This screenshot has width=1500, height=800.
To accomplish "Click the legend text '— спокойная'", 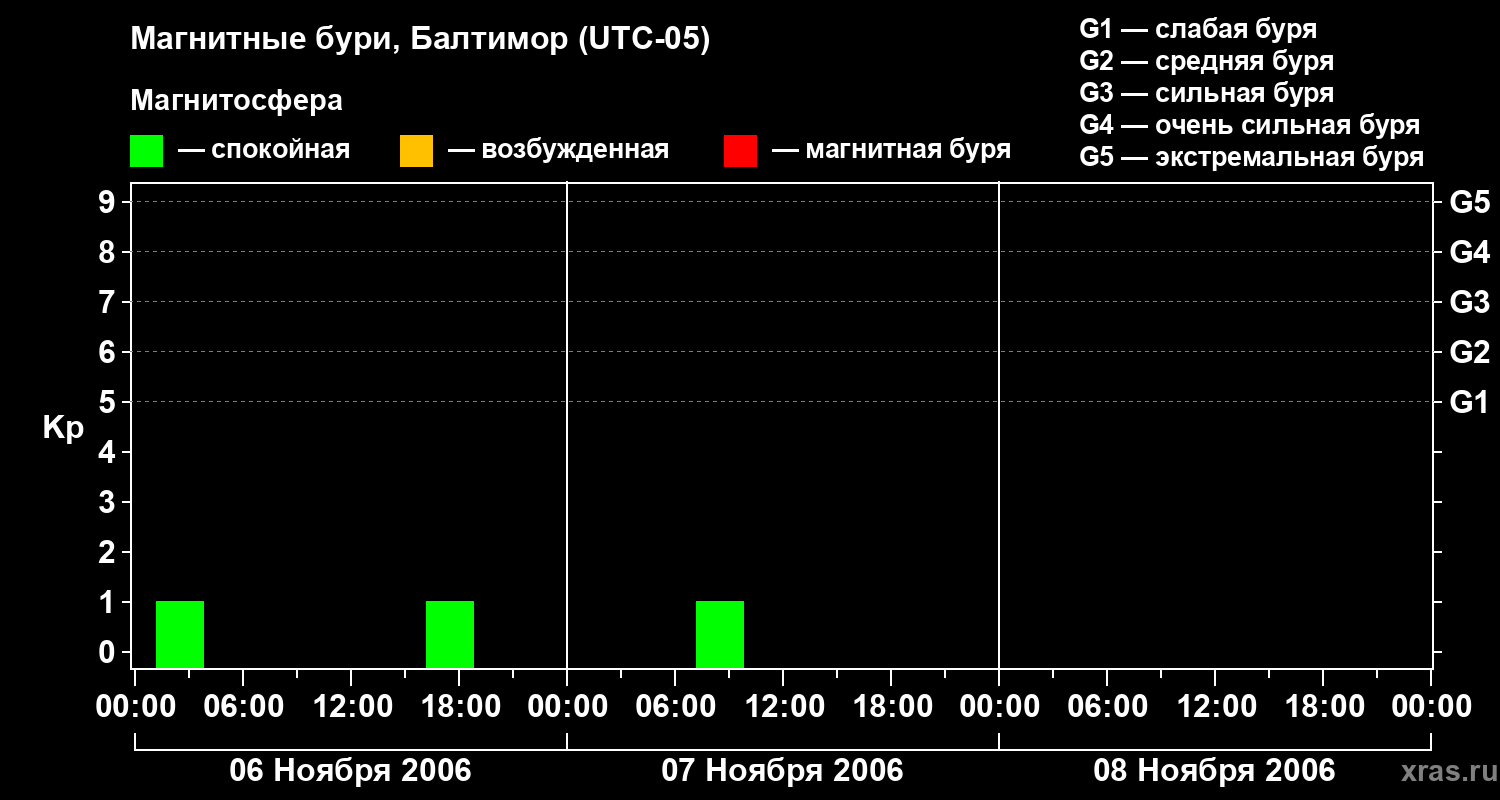I will pyautogui.click(x=264, y=150).
